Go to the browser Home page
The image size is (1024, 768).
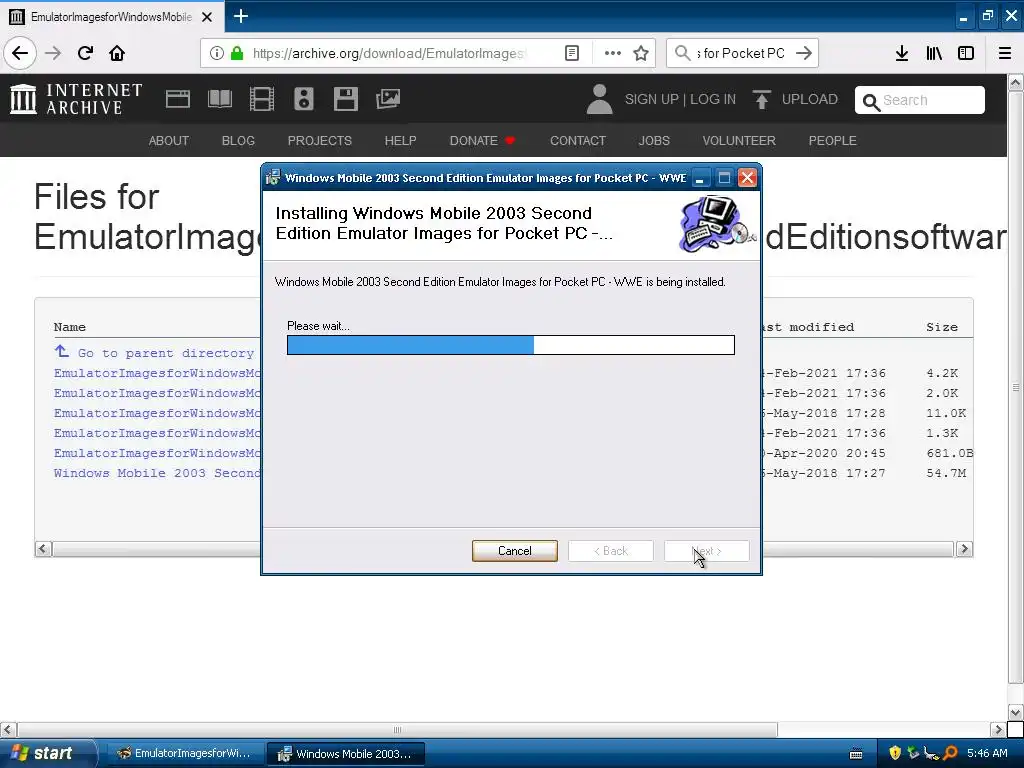(x=117, y=53)
